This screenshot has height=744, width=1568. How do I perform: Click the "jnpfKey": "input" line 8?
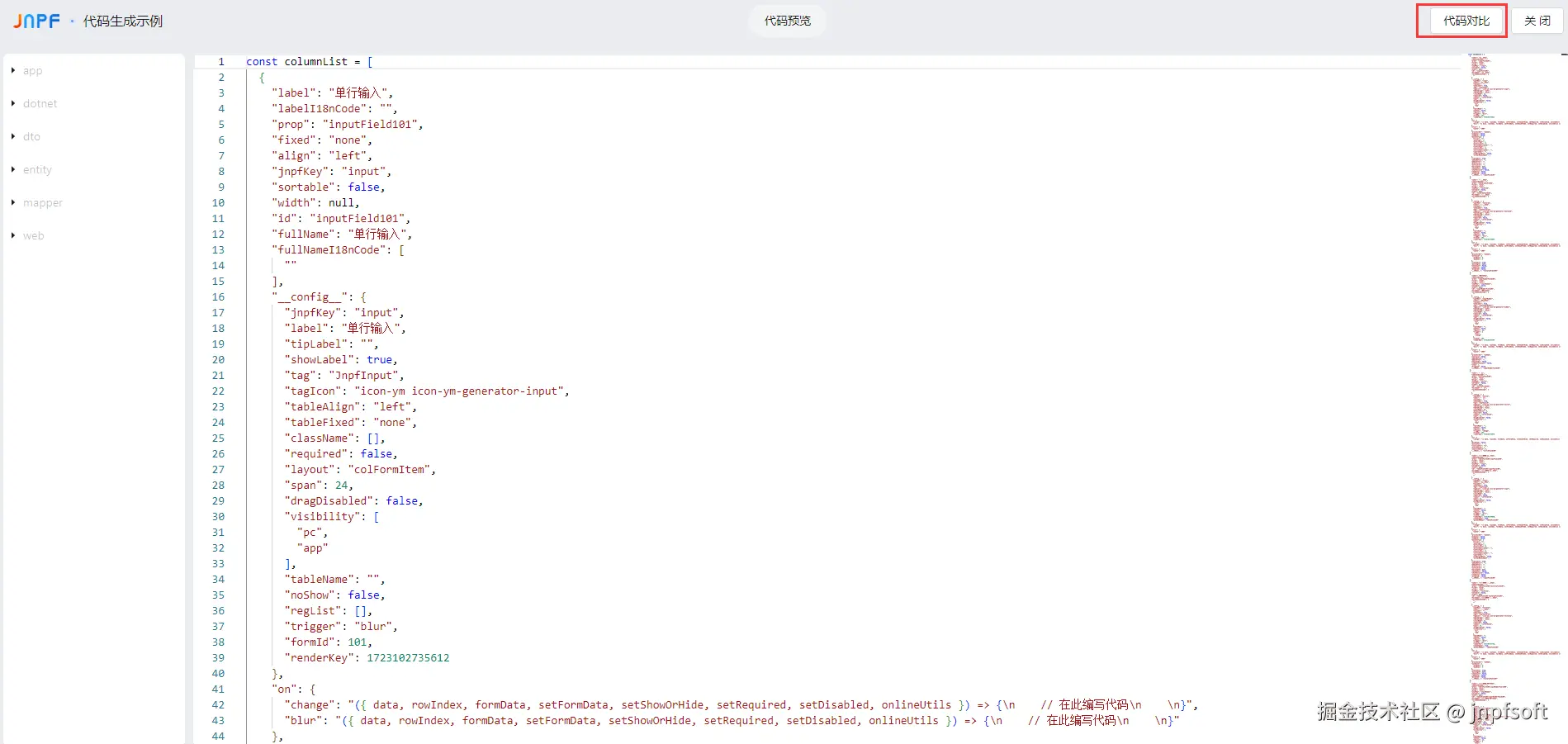(x=332, y=172)
